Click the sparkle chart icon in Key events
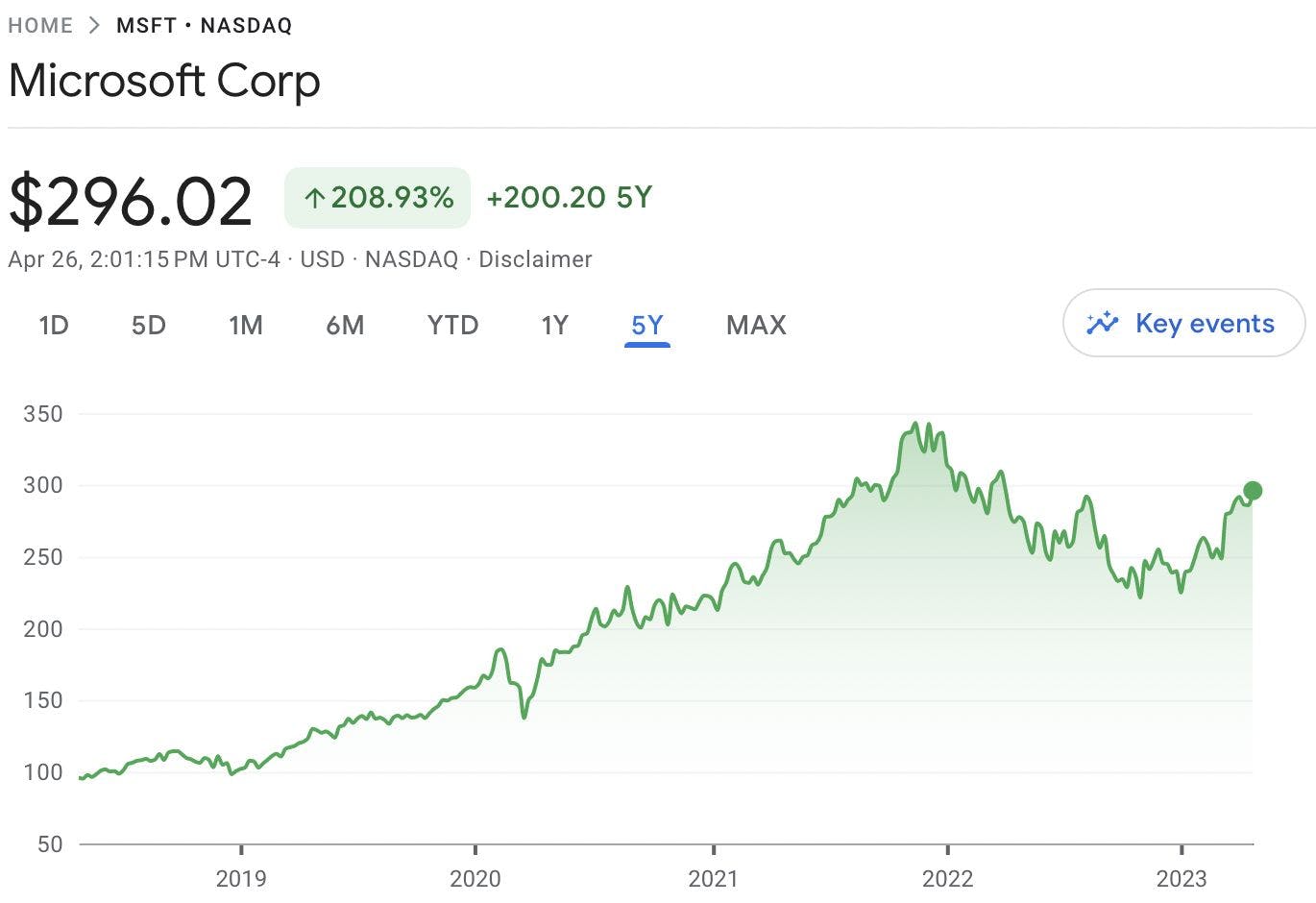This screenshot has width=1316, height=903. click(1103, 323)
